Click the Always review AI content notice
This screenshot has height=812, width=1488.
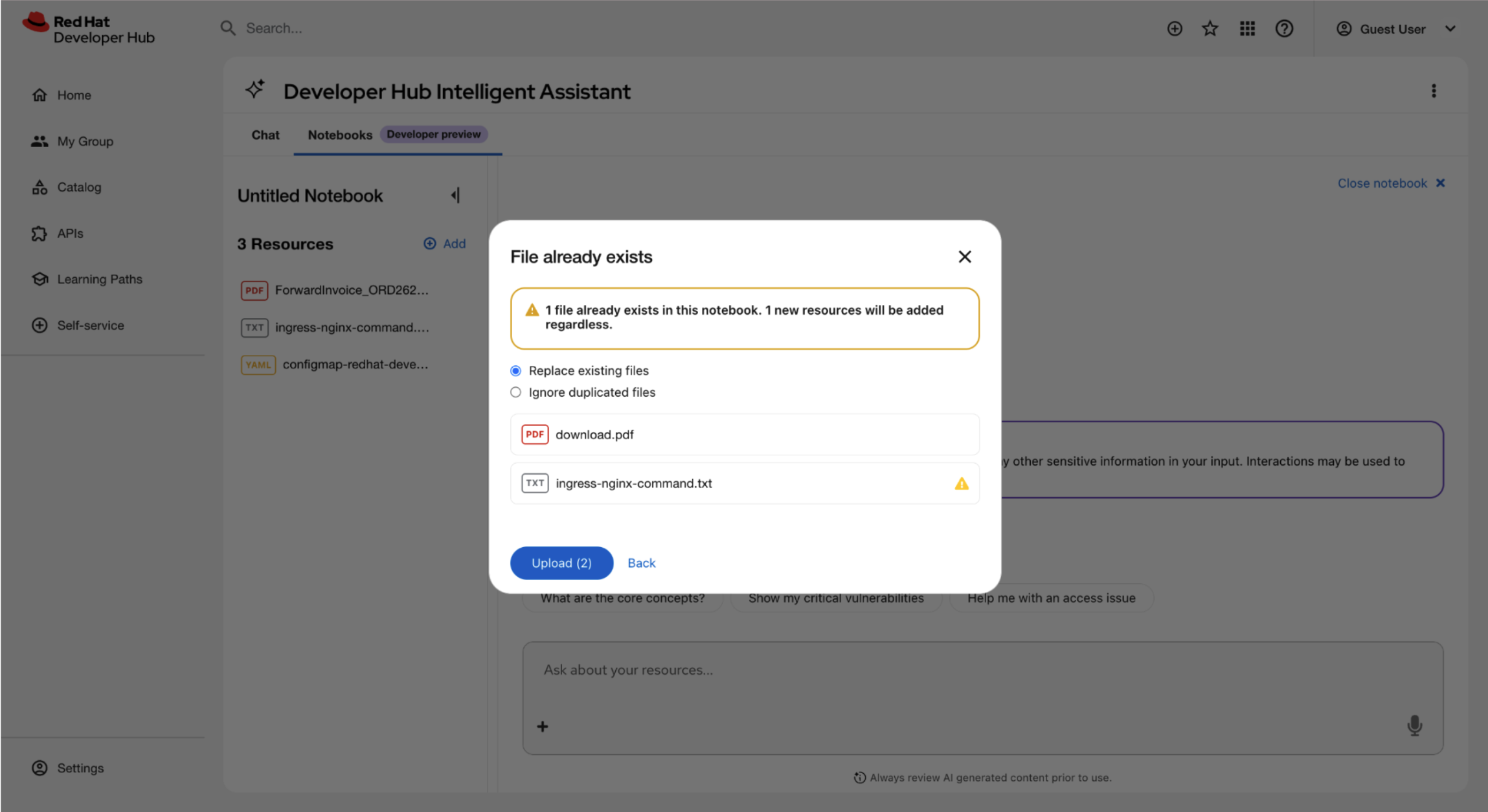pyautogui.click(x=983, y=778)
